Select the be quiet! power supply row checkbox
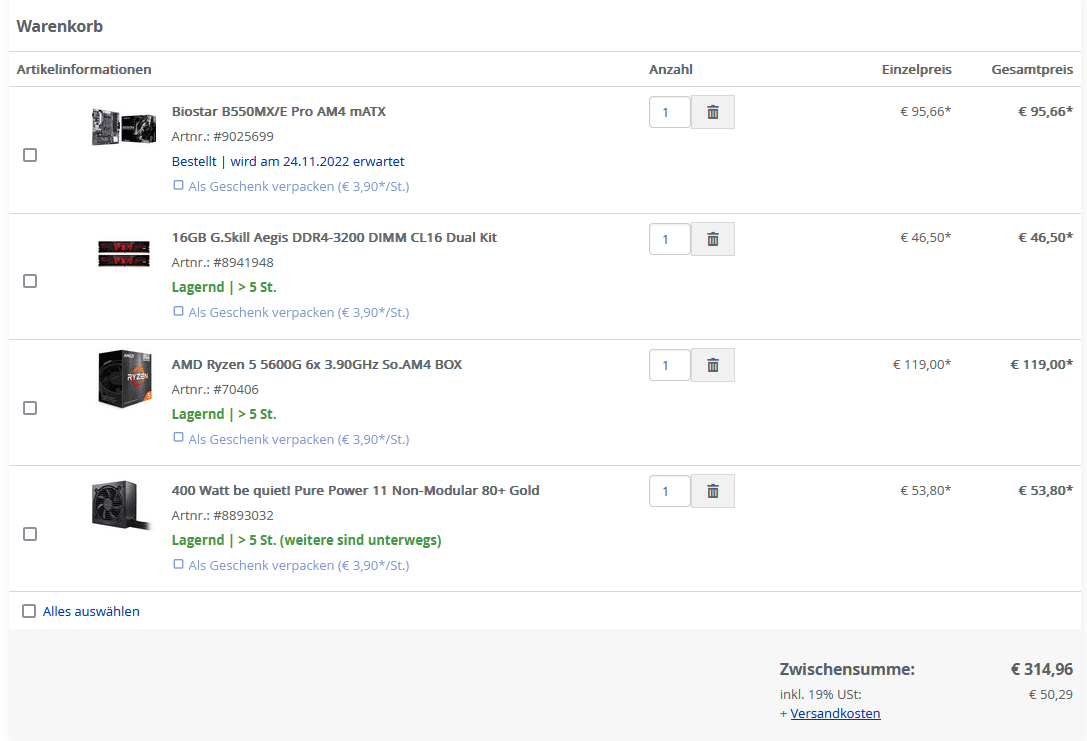 click(x=30, y=534)
